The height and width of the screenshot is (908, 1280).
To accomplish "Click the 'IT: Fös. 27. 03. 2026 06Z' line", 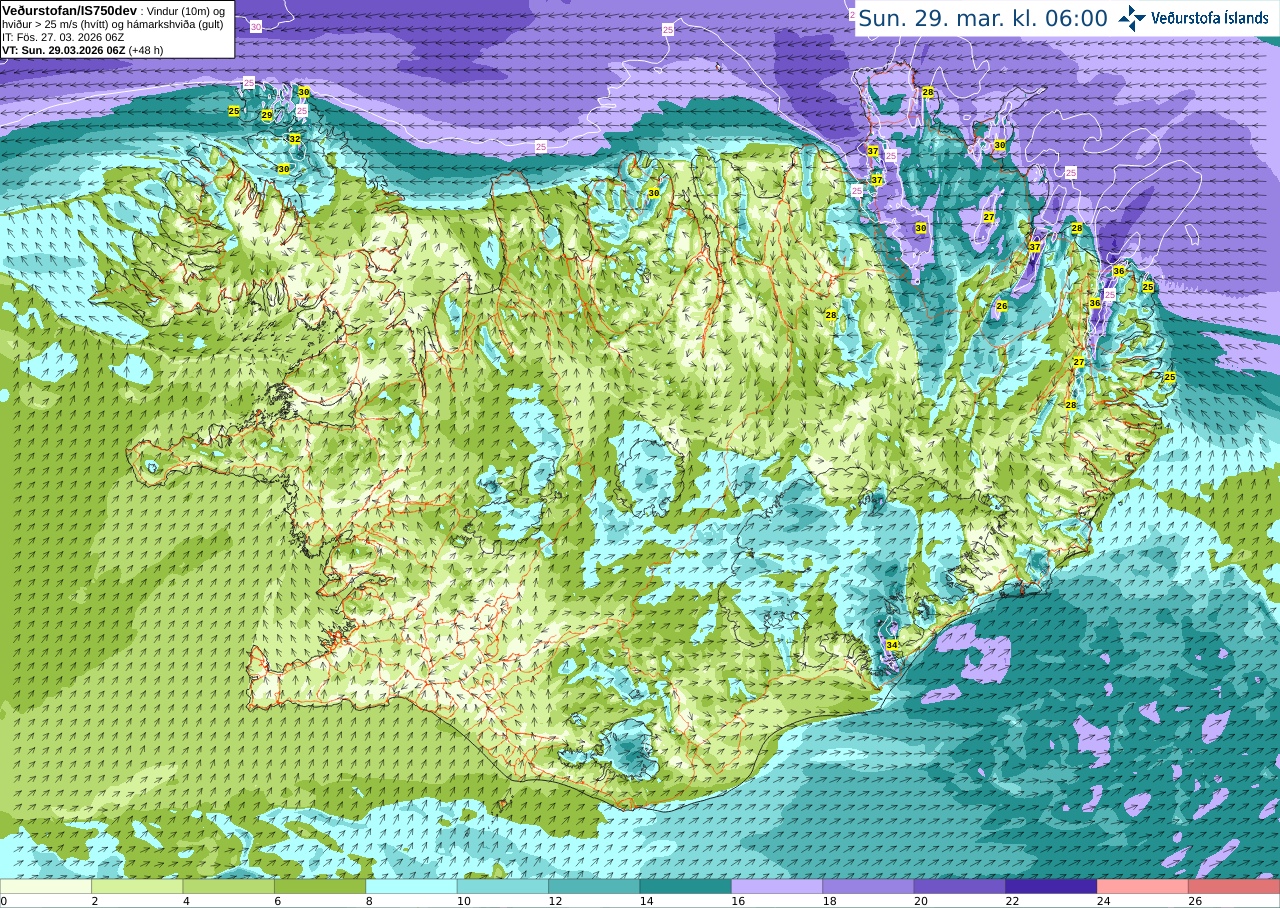I will [x=63, y=37].
